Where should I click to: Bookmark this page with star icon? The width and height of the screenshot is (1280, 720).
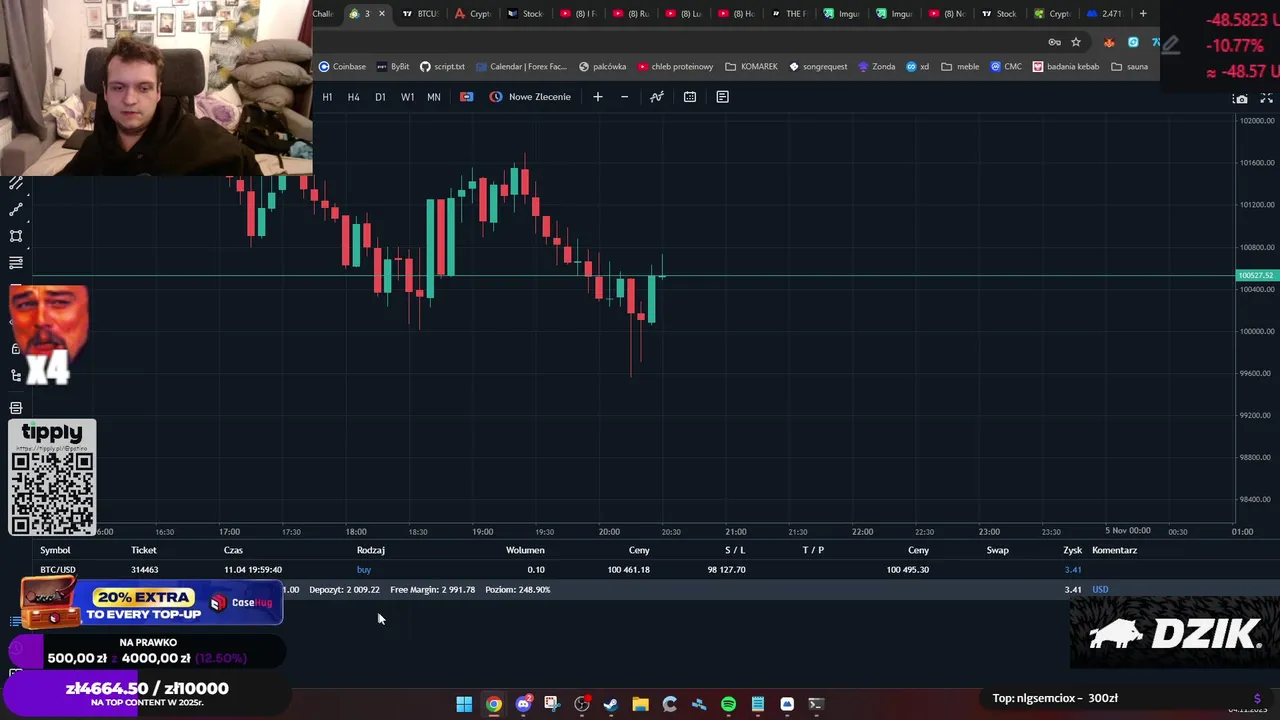point(1076,42)
